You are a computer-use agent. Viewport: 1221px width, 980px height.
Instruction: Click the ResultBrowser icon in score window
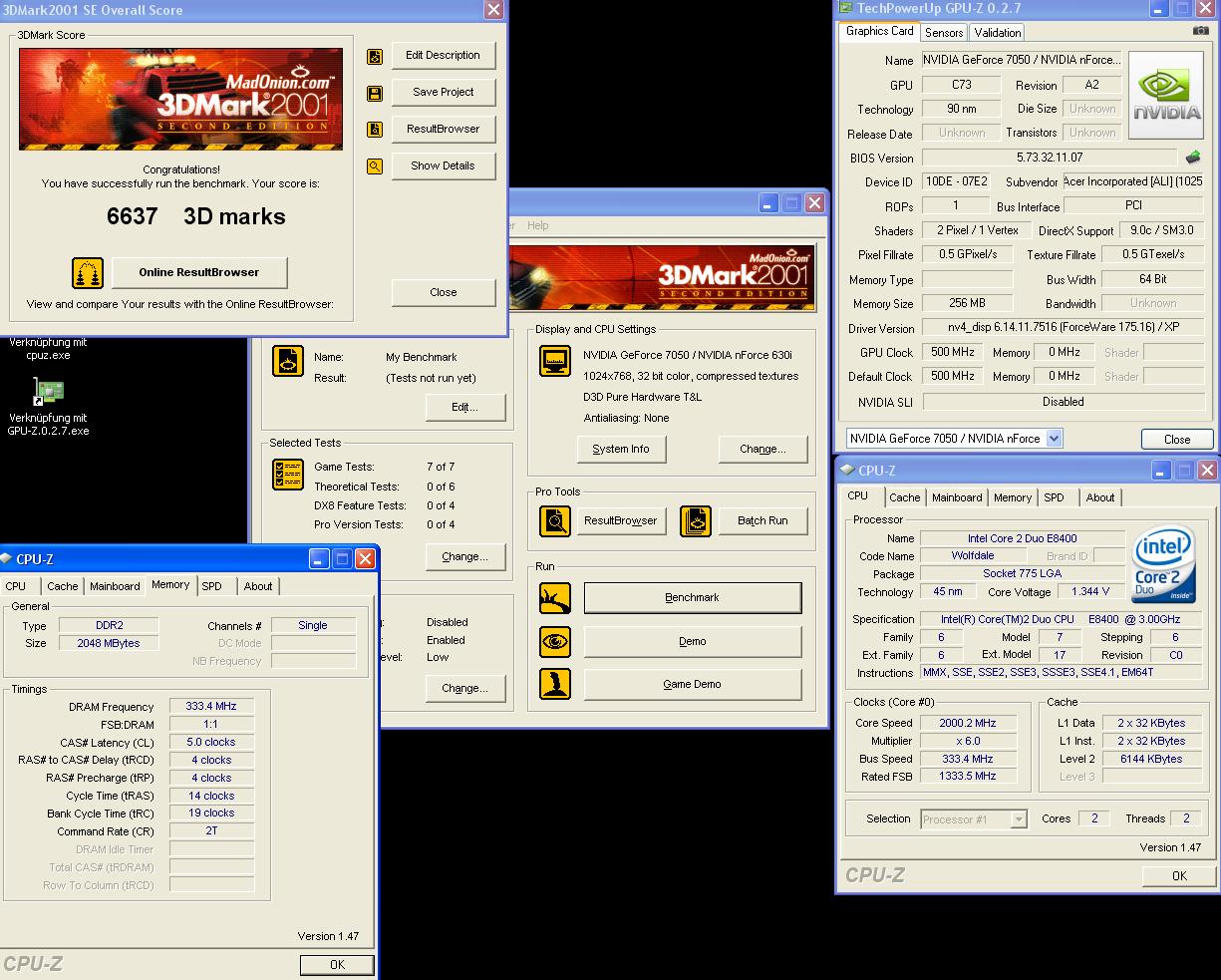point(375,130)
